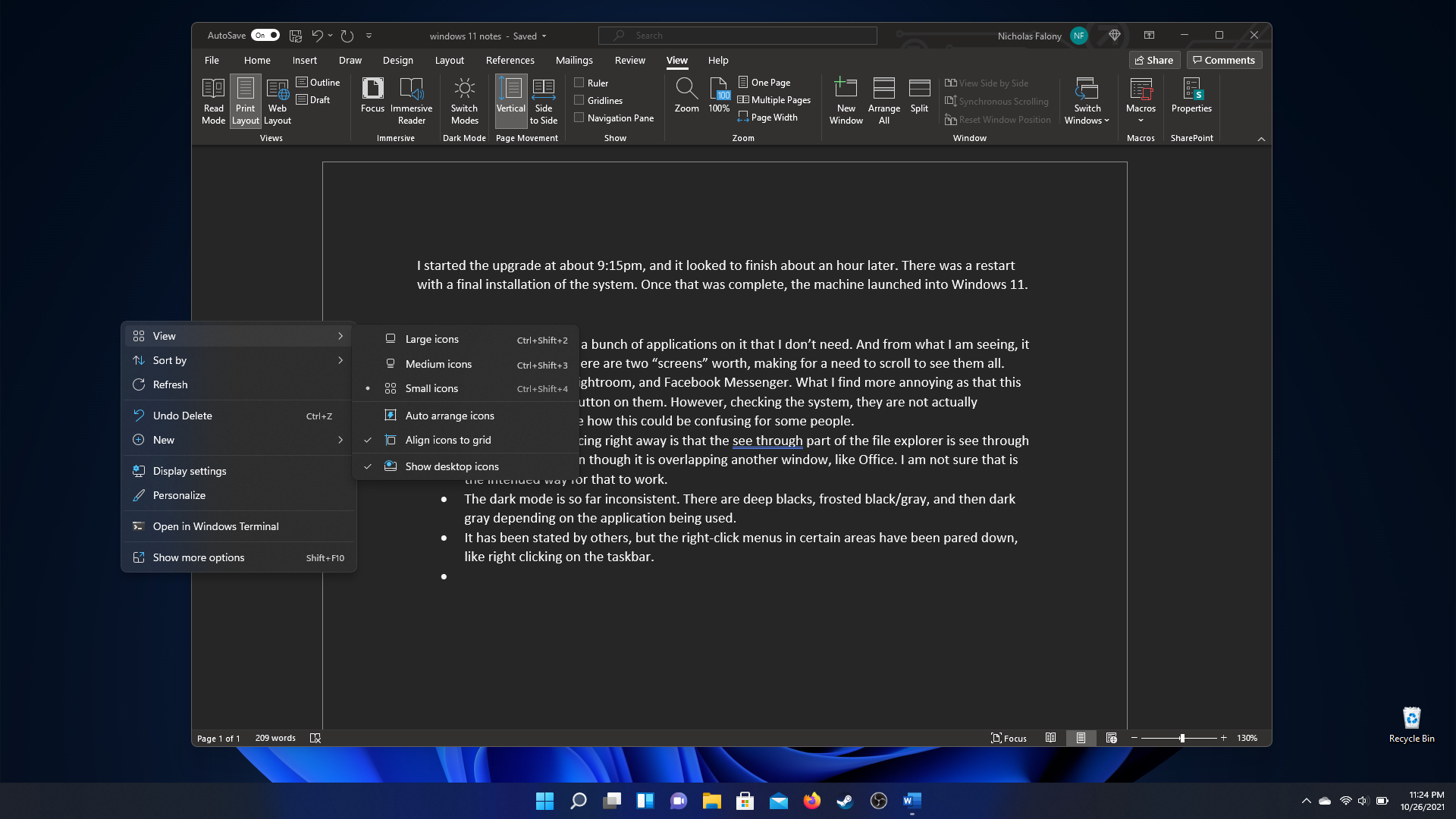Viewport: 1456px width, 819px height.
Task: Open the document title dropdown arrow
Action: [544, 36]
